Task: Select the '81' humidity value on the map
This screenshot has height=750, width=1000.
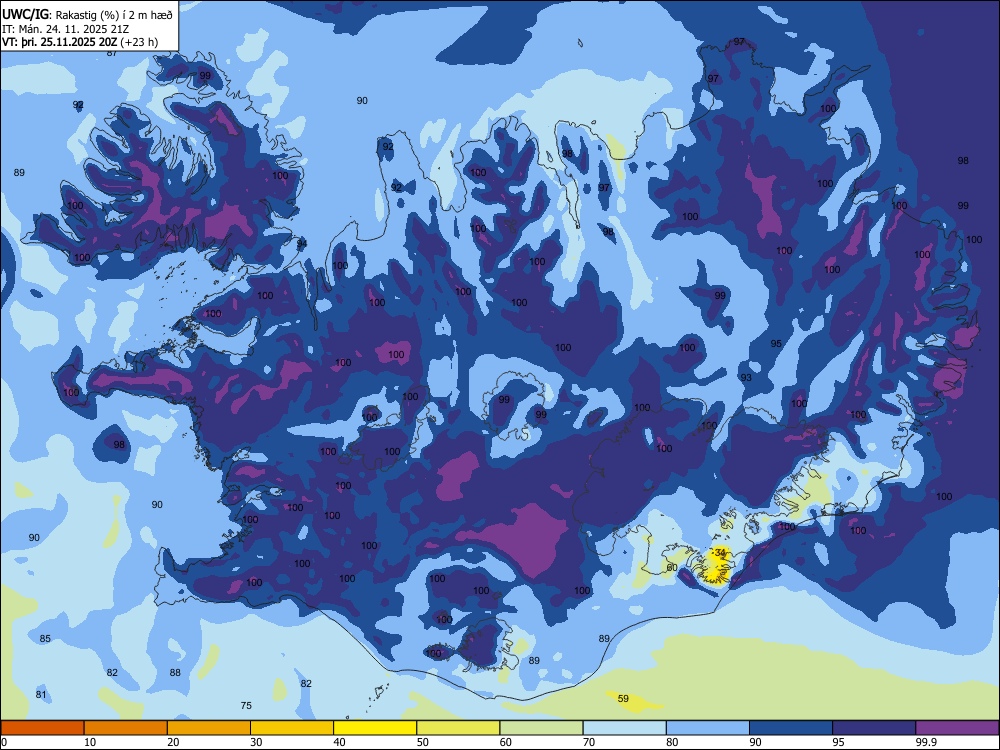Action: pyautogui.click(x=41, y=695)
